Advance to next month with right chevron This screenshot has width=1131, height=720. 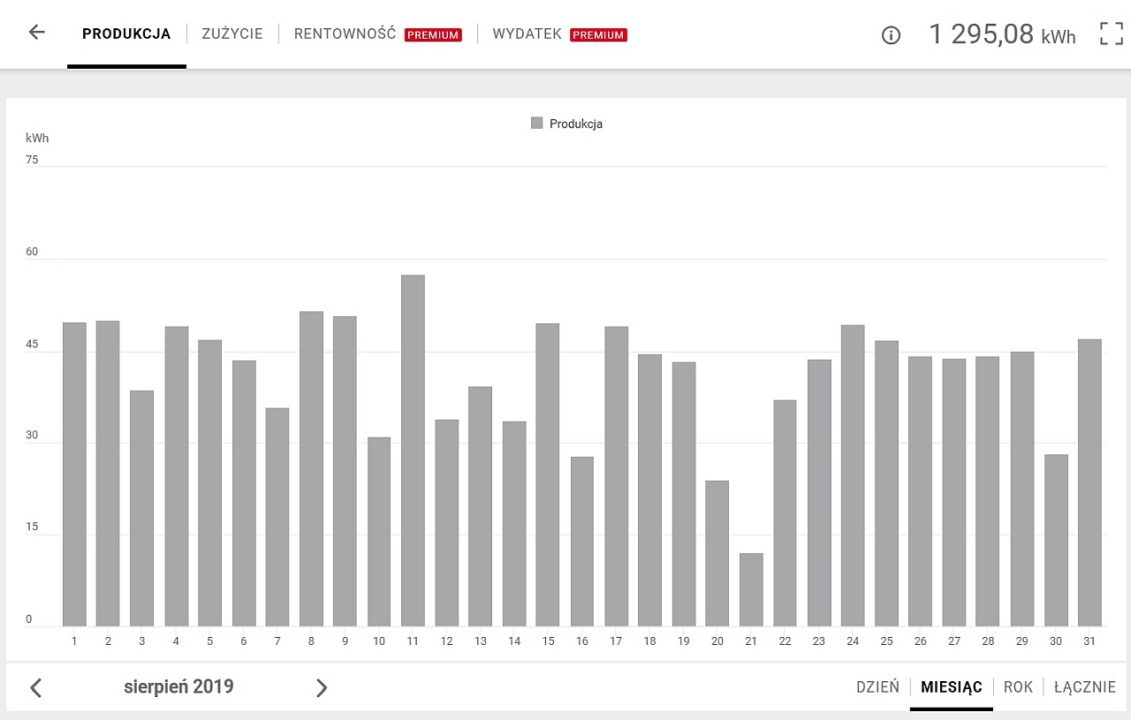coord(322,688)
